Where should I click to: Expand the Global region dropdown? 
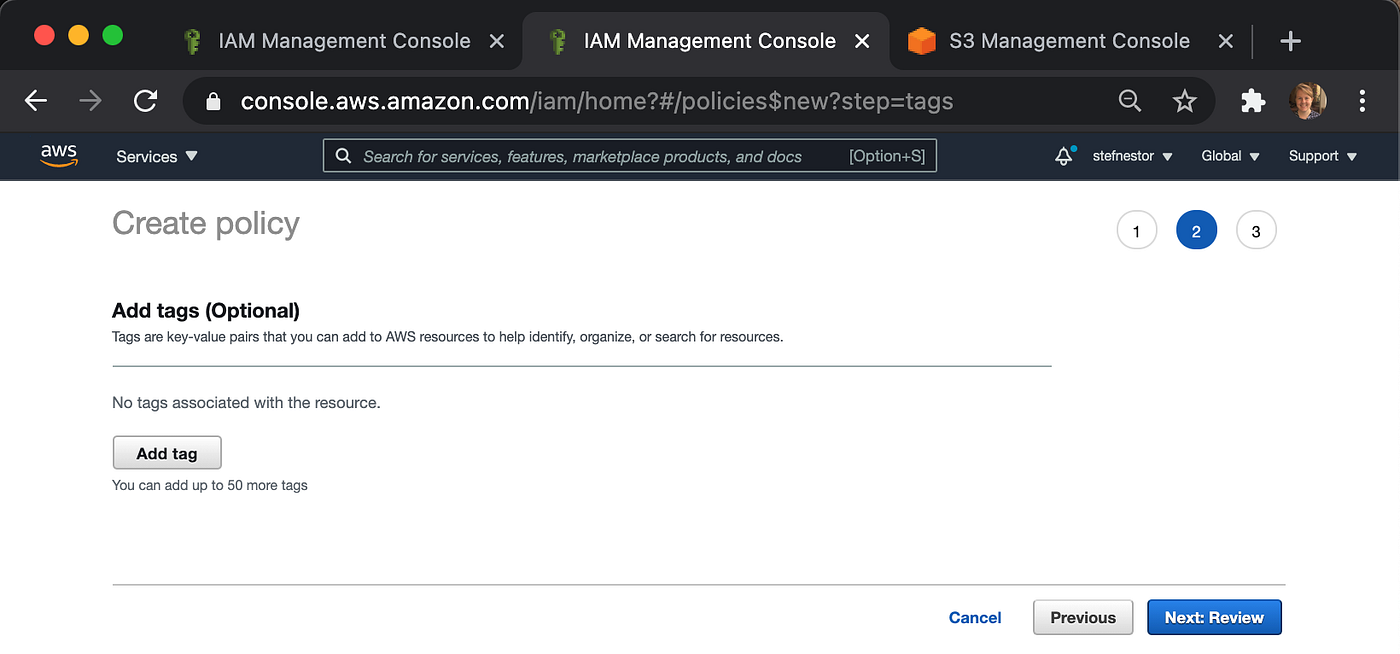[1230, 156]
